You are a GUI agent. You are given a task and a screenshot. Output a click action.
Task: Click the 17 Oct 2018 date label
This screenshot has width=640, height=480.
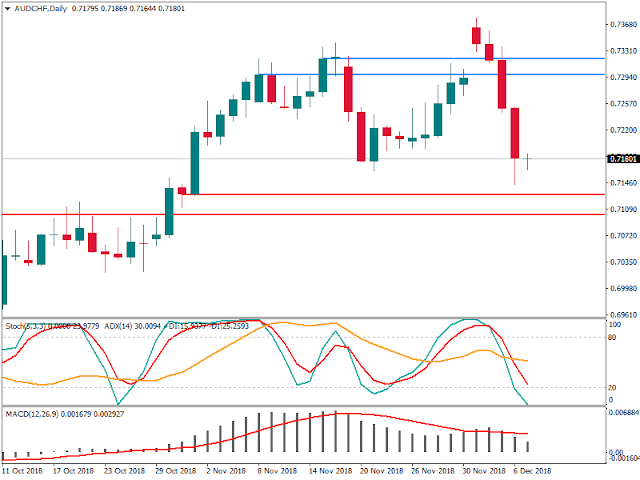(x=73, y=471)
